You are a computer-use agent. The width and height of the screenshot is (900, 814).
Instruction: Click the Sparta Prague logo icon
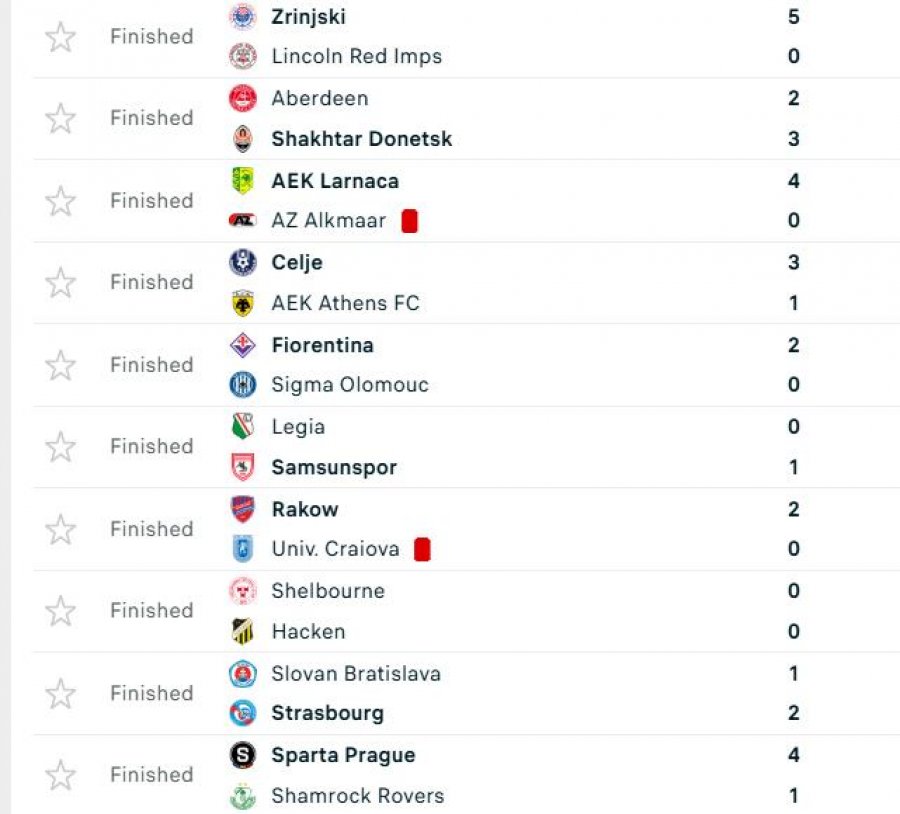tap(242, 756)
